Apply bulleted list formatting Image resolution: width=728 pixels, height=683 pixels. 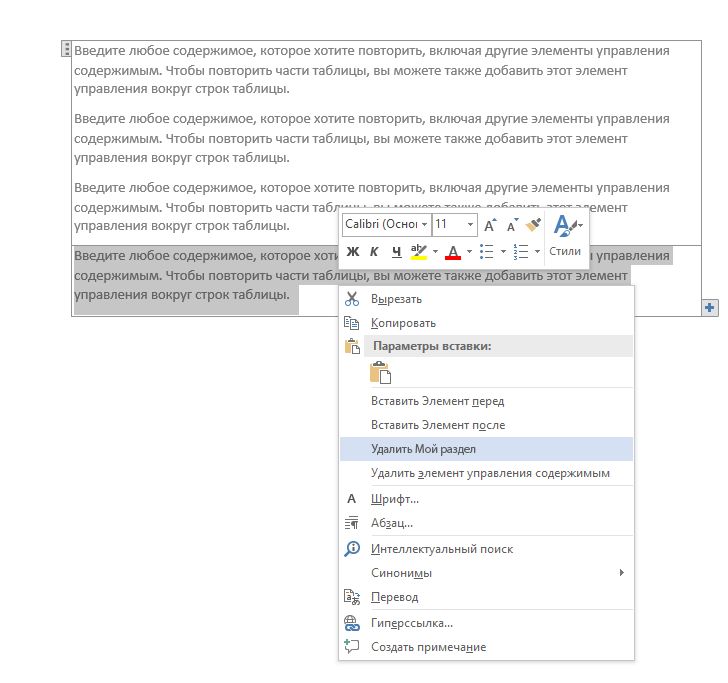click(x=486, y=252)
